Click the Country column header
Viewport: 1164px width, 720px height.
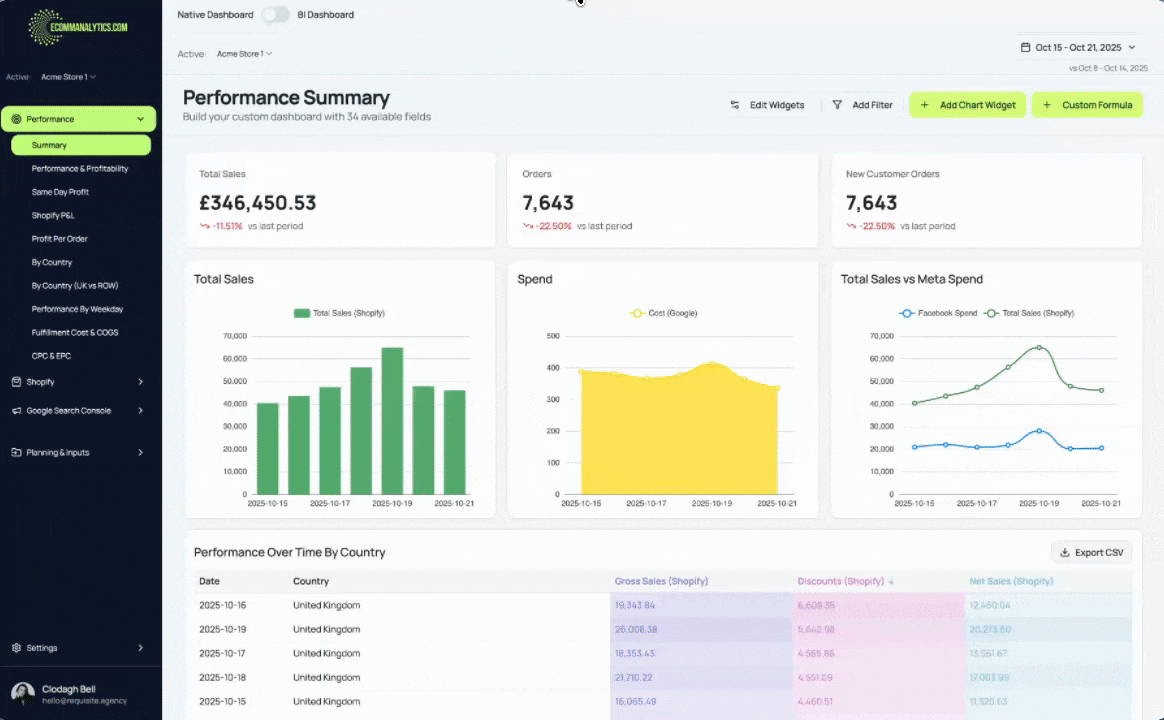pos(310,581)
